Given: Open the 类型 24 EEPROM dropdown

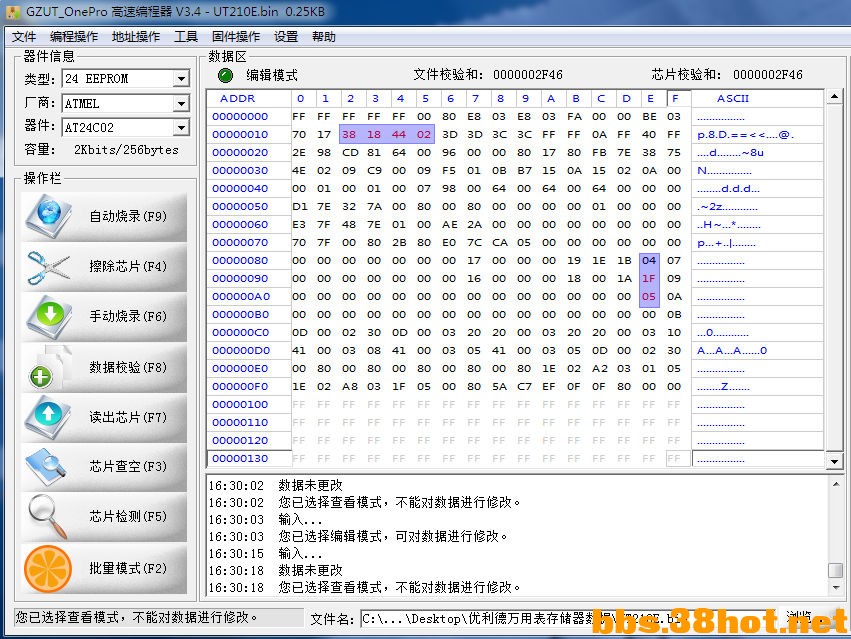Looking at the screenshot, I should click(x=181, y=79).
